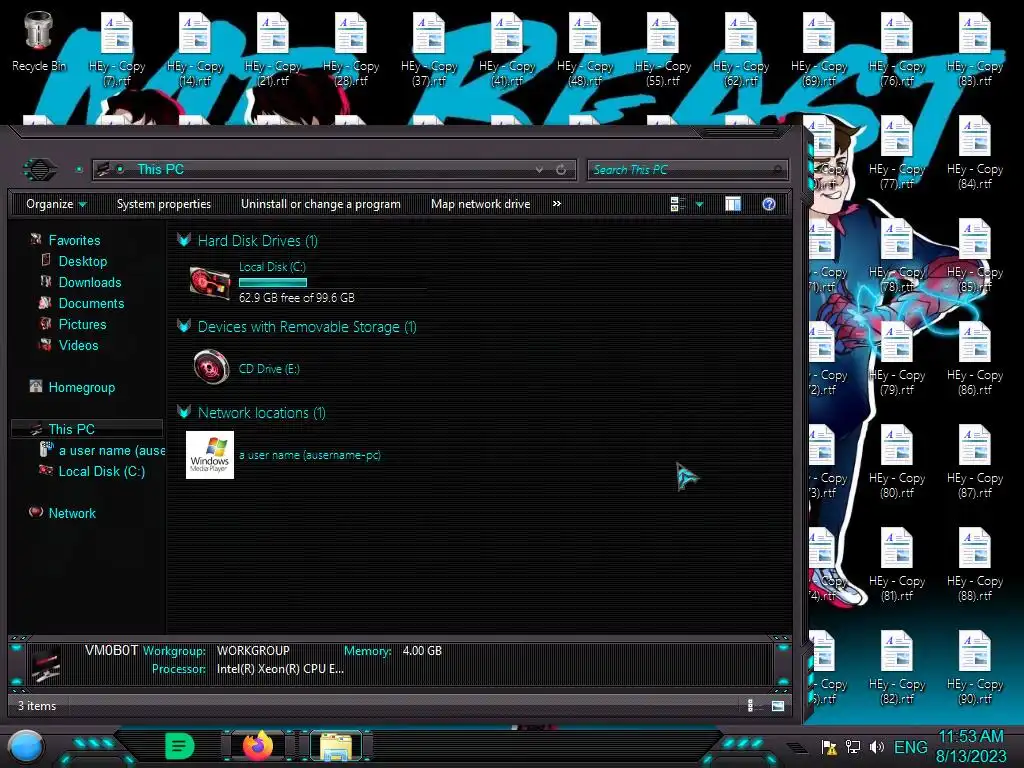Select HEy - Copy (86).rtf desktop file
1024x768 pixels.
coord(975,359)
